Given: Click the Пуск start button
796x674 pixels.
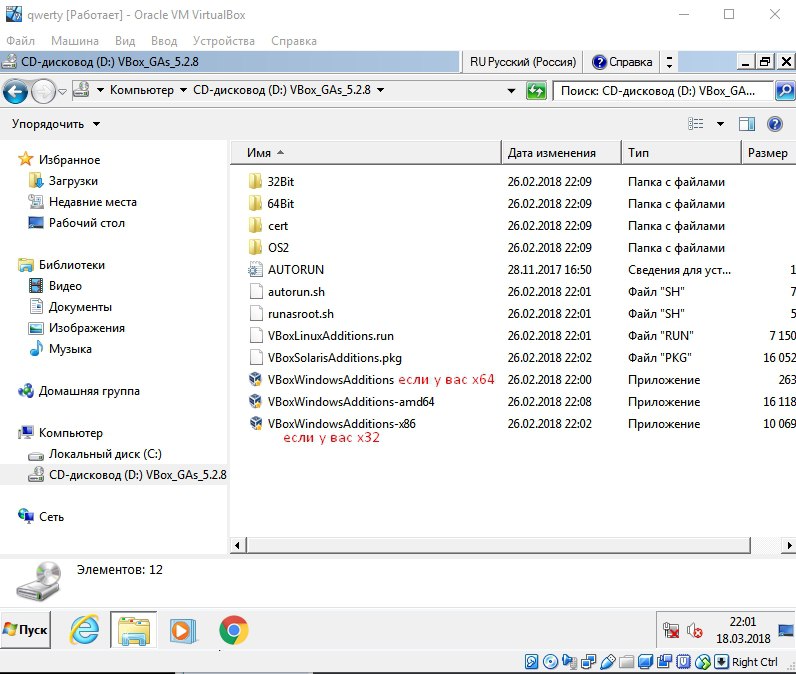Looking at the screenshot, I should tap(25, 630).
